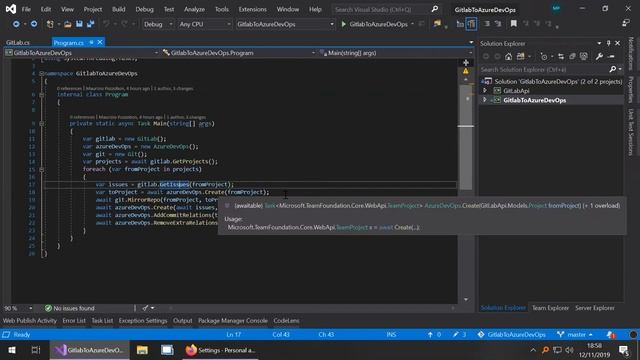This screenshot has width=640, height=360.
Task: Click the highlighted indent guides toolbar icon
Action: pos(471,24)
